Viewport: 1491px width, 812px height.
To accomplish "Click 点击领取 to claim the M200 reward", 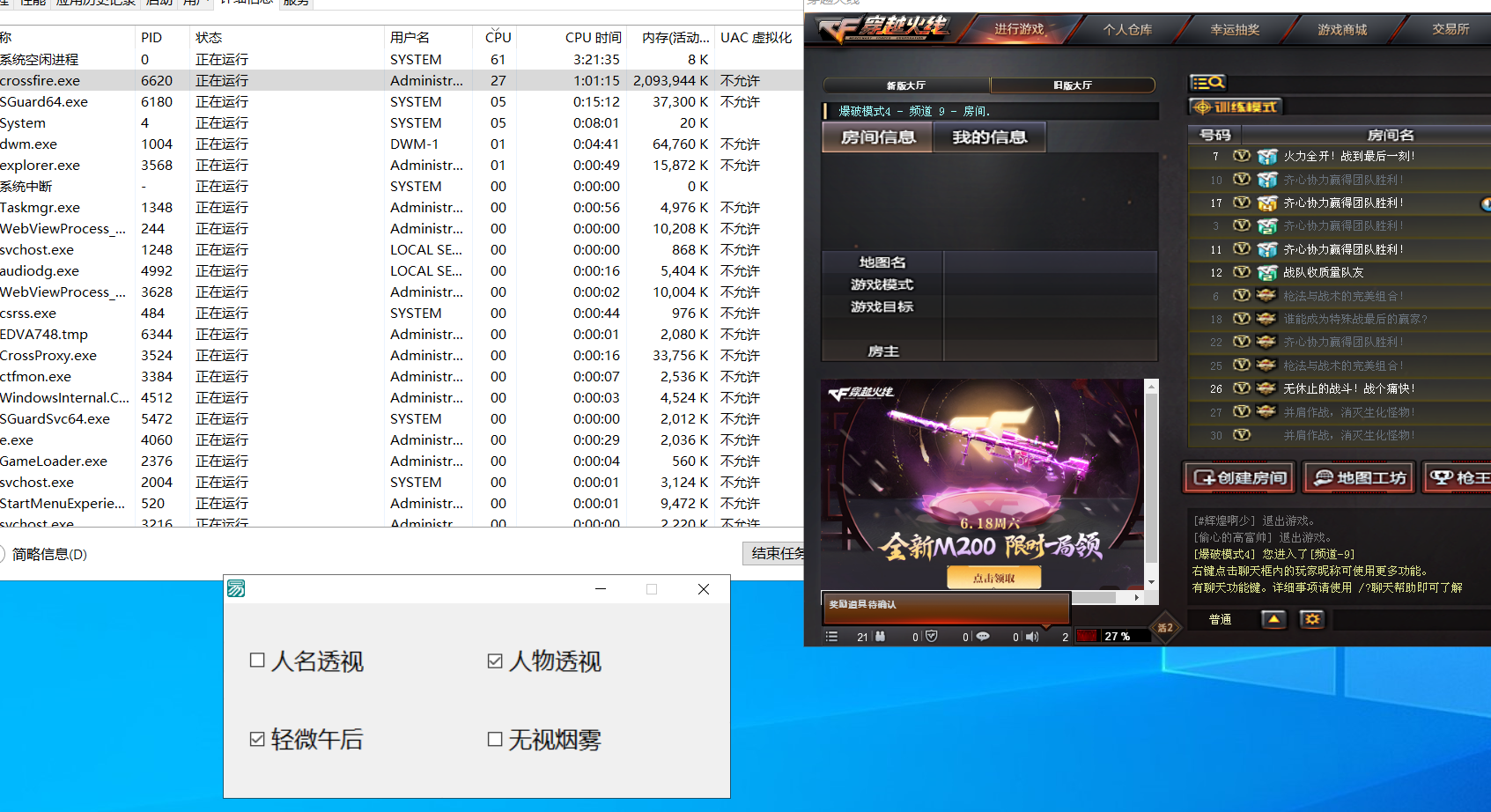I will [996, 577].
